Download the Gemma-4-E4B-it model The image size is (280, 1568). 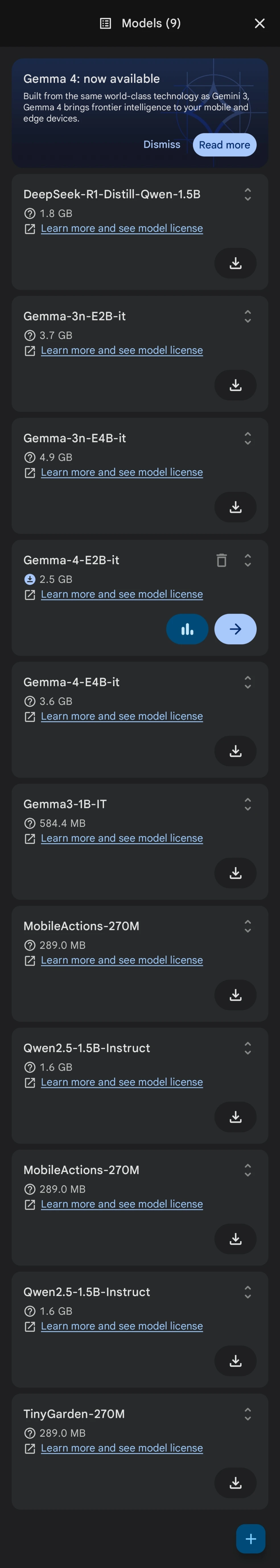tap(235, 751)
